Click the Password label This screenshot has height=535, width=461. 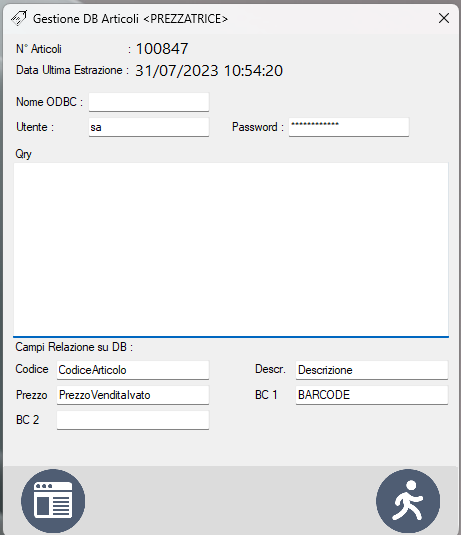coord(258,127)
